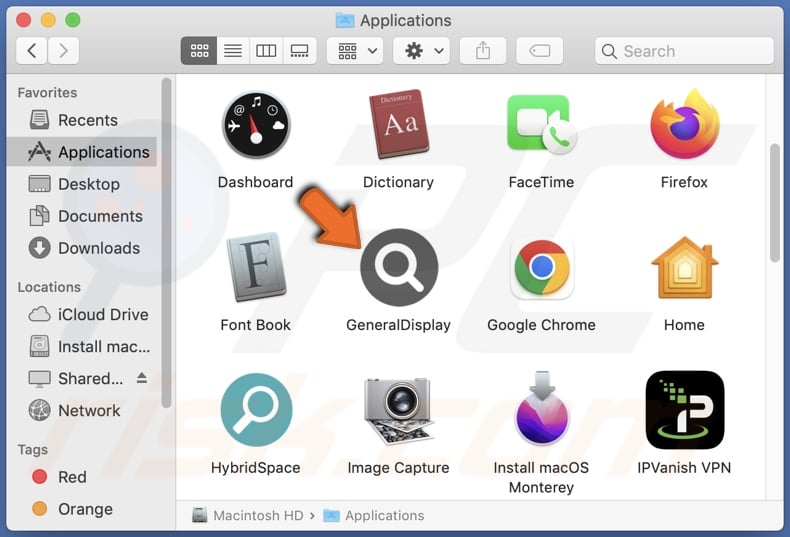Go forward with the right chevron button
Screen dimensions: 790x537
[x=63, y=50]
